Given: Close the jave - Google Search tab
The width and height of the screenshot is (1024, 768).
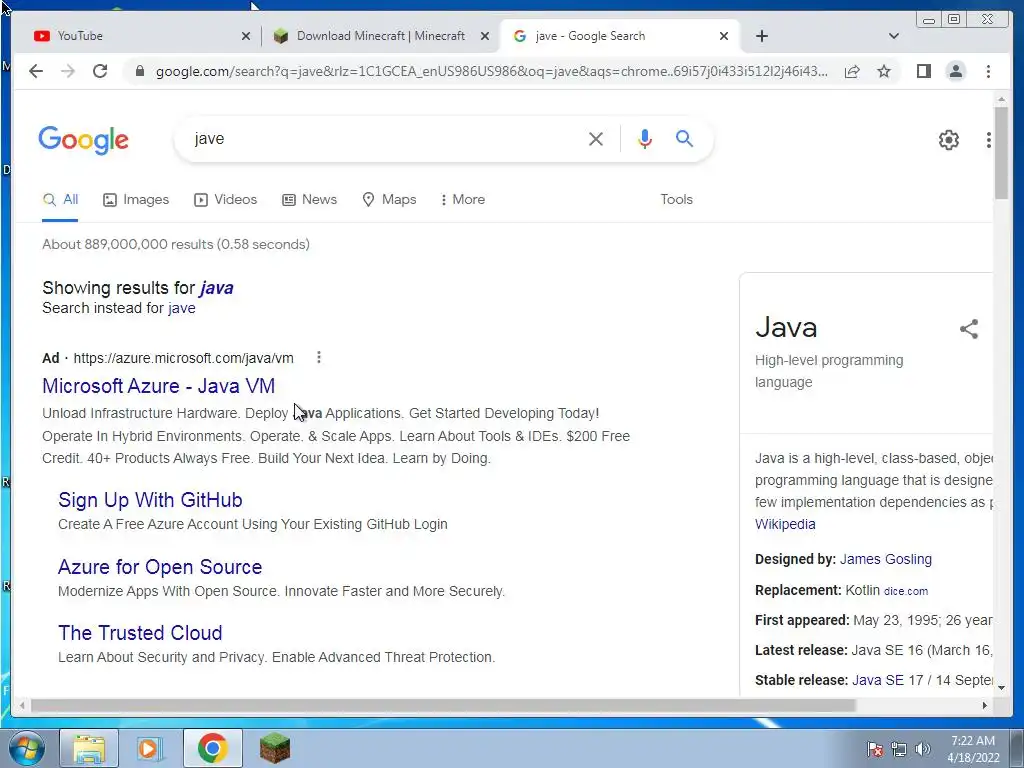Looking at the screenshot, I should [x=724, y=36].
